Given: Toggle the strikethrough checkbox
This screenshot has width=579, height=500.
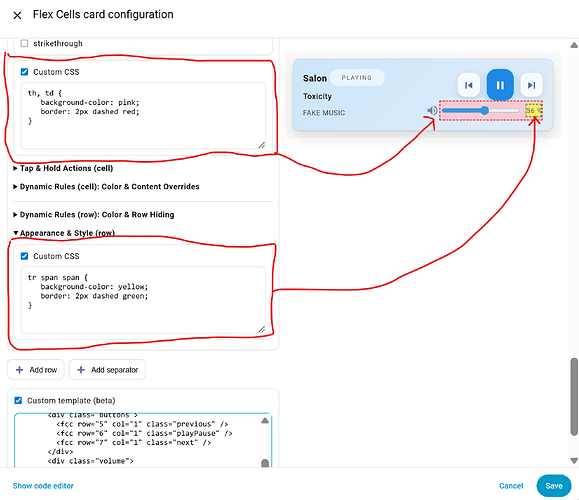Looking at the screenshot, I should (x=24, y=44).
